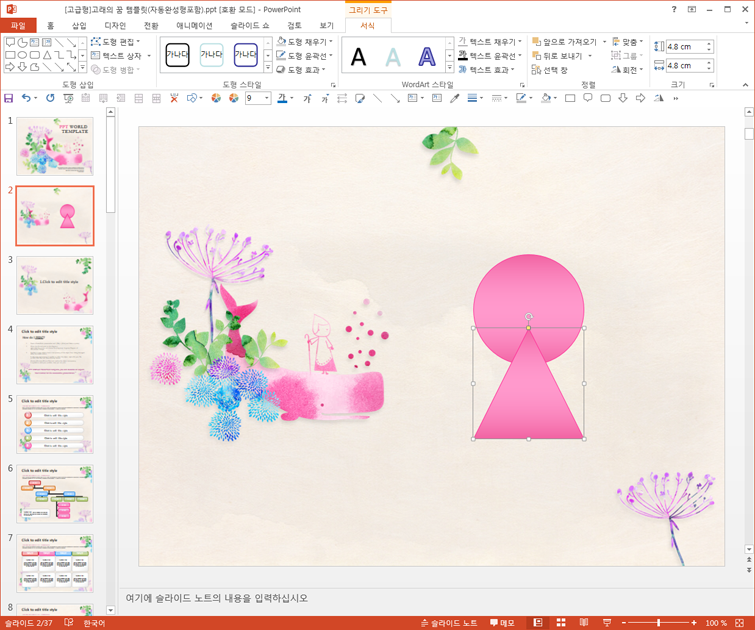Save the presentation from quick access toolbar
The image size is (755, 630).
pyautogui.click(x=9, y=98)
